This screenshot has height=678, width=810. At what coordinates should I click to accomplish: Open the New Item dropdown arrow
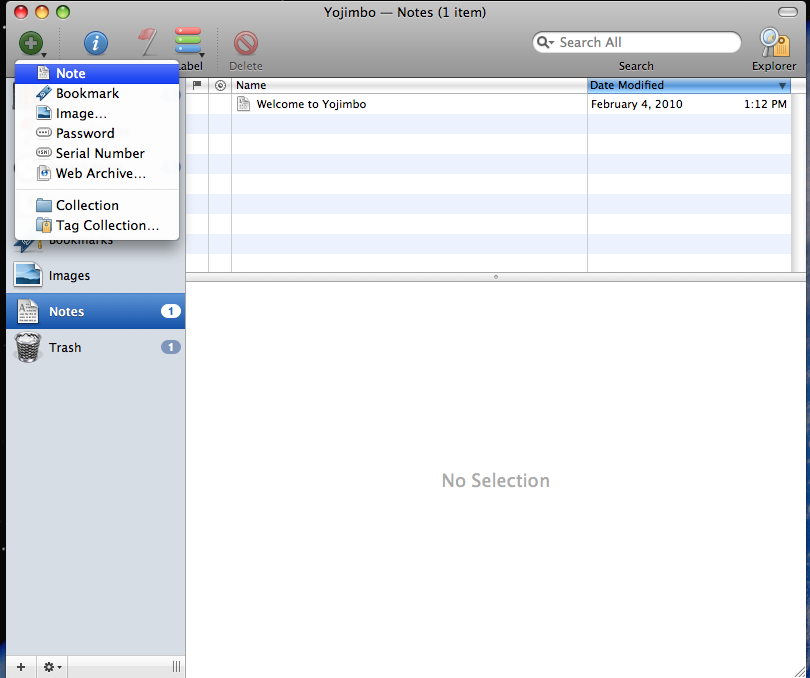coord(44,55)
